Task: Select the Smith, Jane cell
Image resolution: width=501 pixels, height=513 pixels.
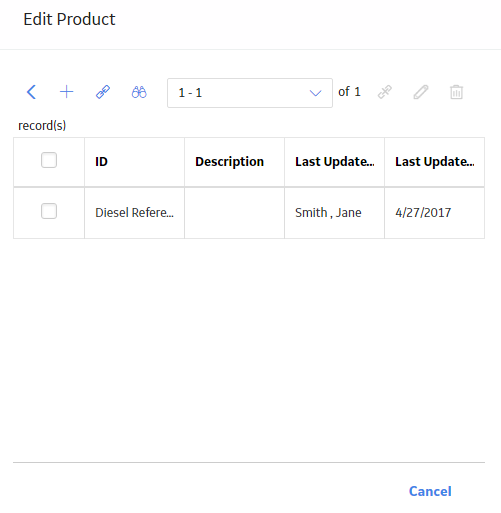Action: (x=334, y=213)
